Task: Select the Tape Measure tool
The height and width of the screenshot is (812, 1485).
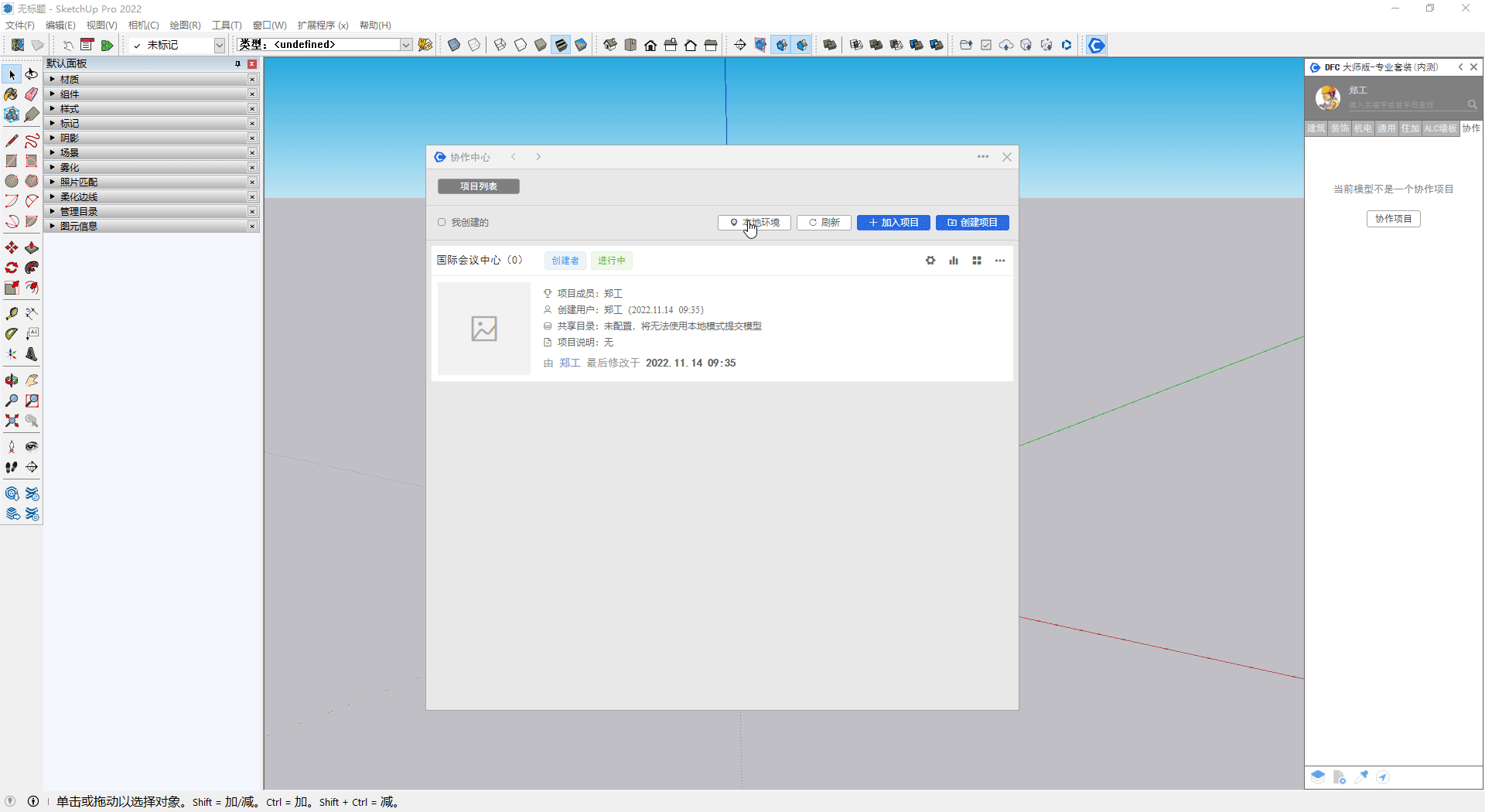Action: 12,314
